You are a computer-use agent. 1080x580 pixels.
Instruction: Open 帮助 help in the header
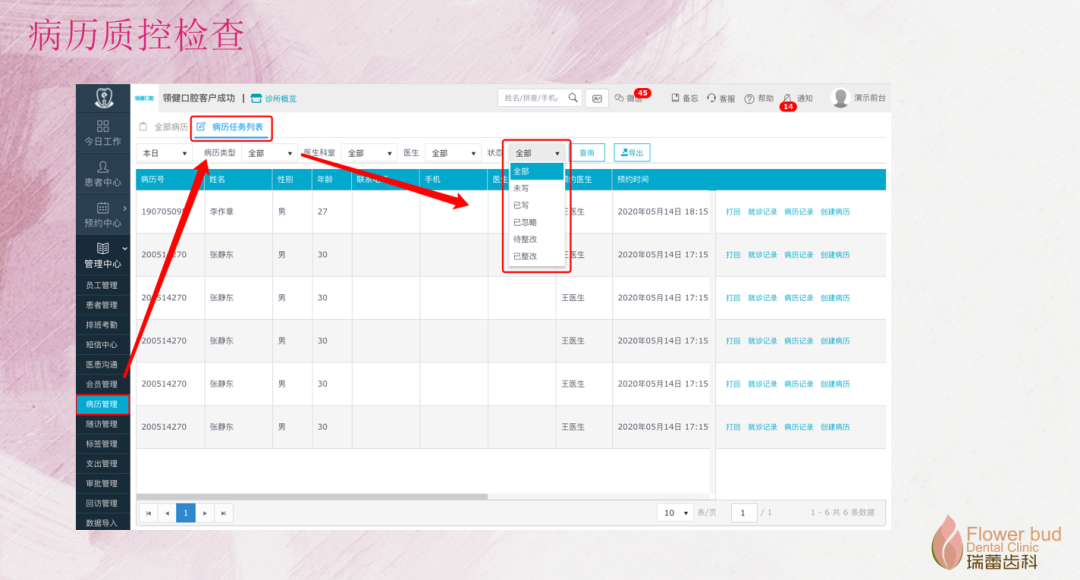click(759, 99)
